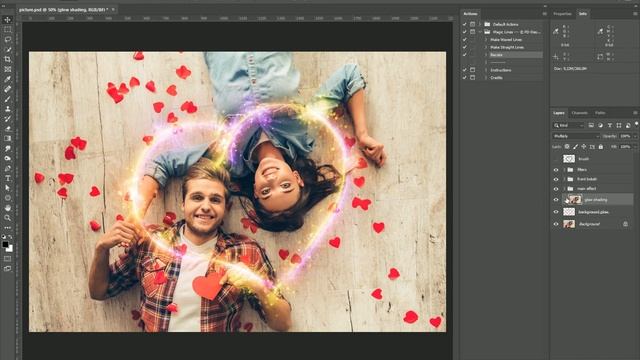640x360 pixels.
Task: Show the hidden brush layer
Action: tap(556, 159)
